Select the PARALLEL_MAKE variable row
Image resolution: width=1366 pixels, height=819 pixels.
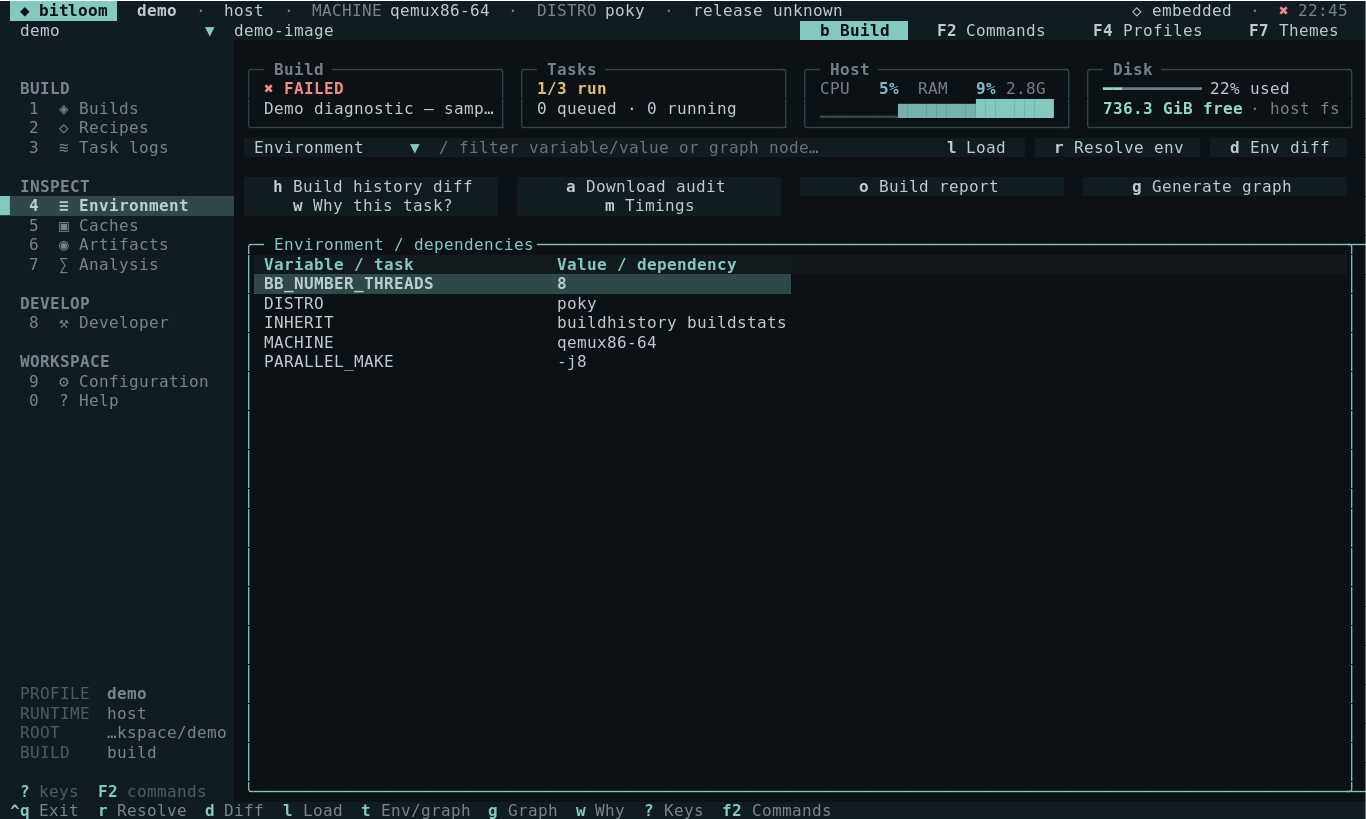pyautogui.click(x=522, y=362)
